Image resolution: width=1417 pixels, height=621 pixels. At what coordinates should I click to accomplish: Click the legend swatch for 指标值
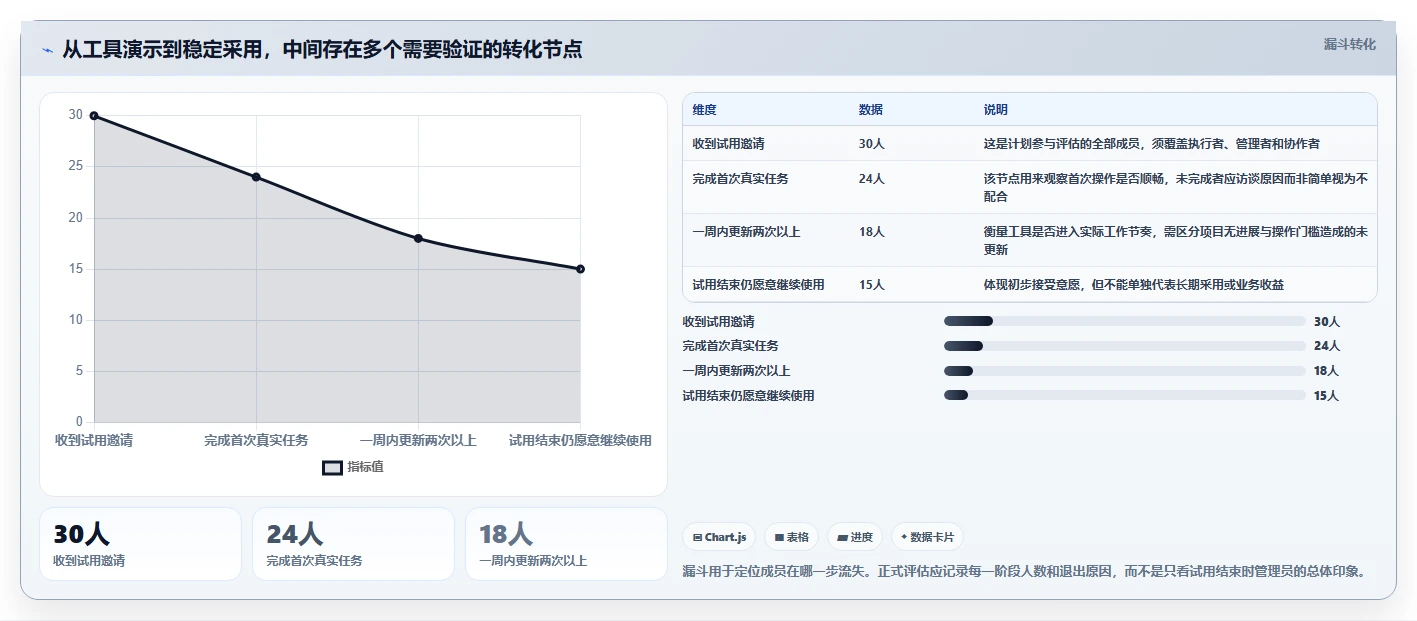tap(332, 467)
